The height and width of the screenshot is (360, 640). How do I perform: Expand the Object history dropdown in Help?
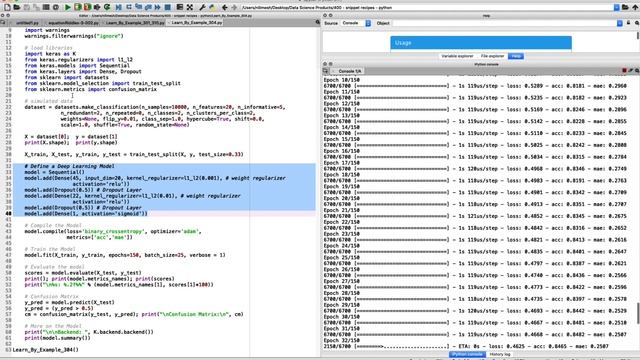coord(620,23)
